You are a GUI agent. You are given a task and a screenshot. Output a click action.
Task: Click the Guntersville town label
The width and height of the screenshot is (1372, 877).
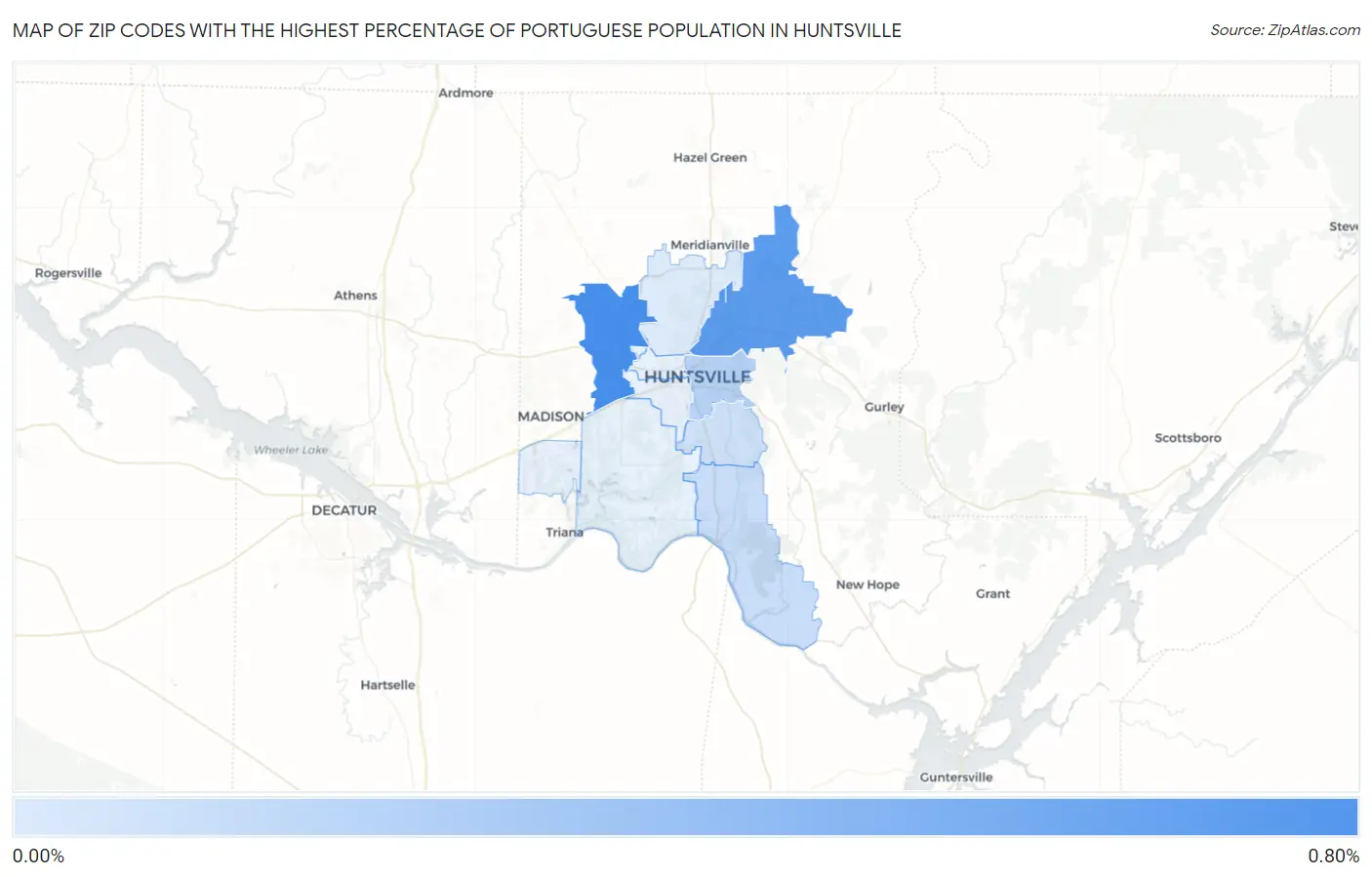pos(956,777)
